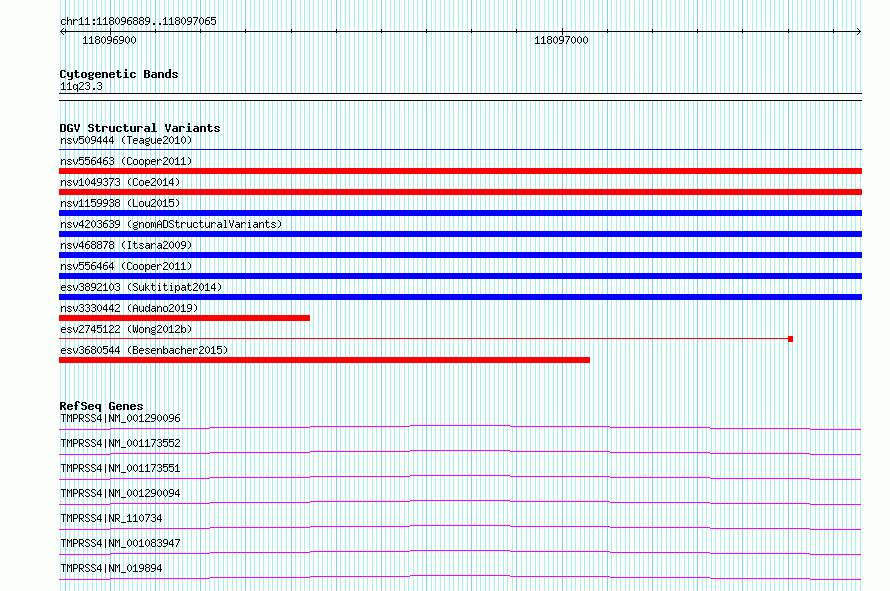This screenshot has width=890, height=591.
Task: Click the blue bar under esv3892103
Action: (x=460, y=297)
